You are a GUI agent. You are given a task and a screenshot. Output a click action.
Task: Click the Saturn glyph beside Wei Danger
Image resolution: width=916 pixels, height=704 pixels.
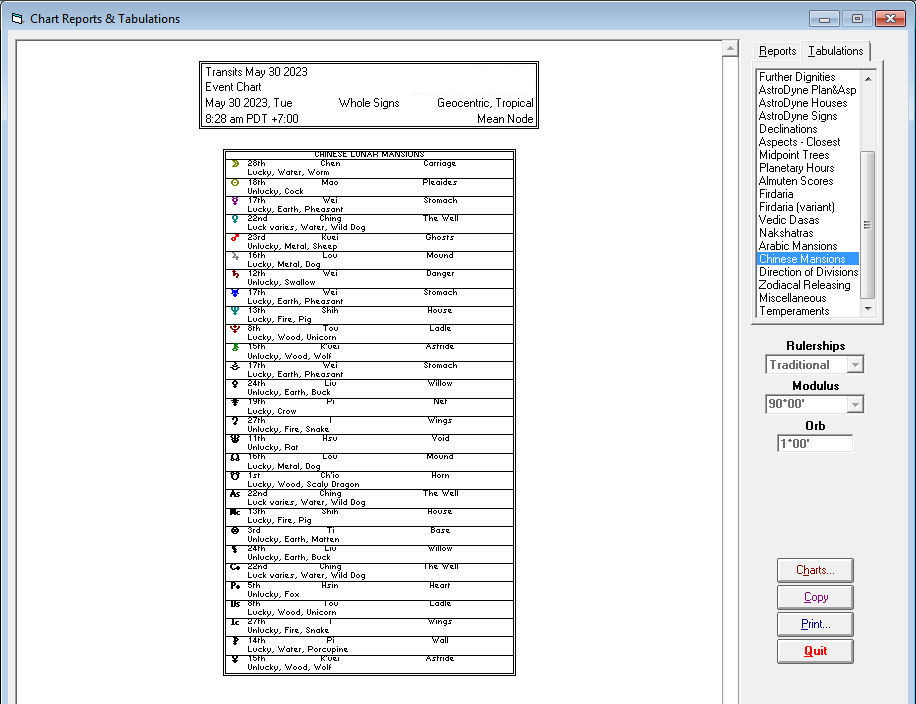coord(234,274)
